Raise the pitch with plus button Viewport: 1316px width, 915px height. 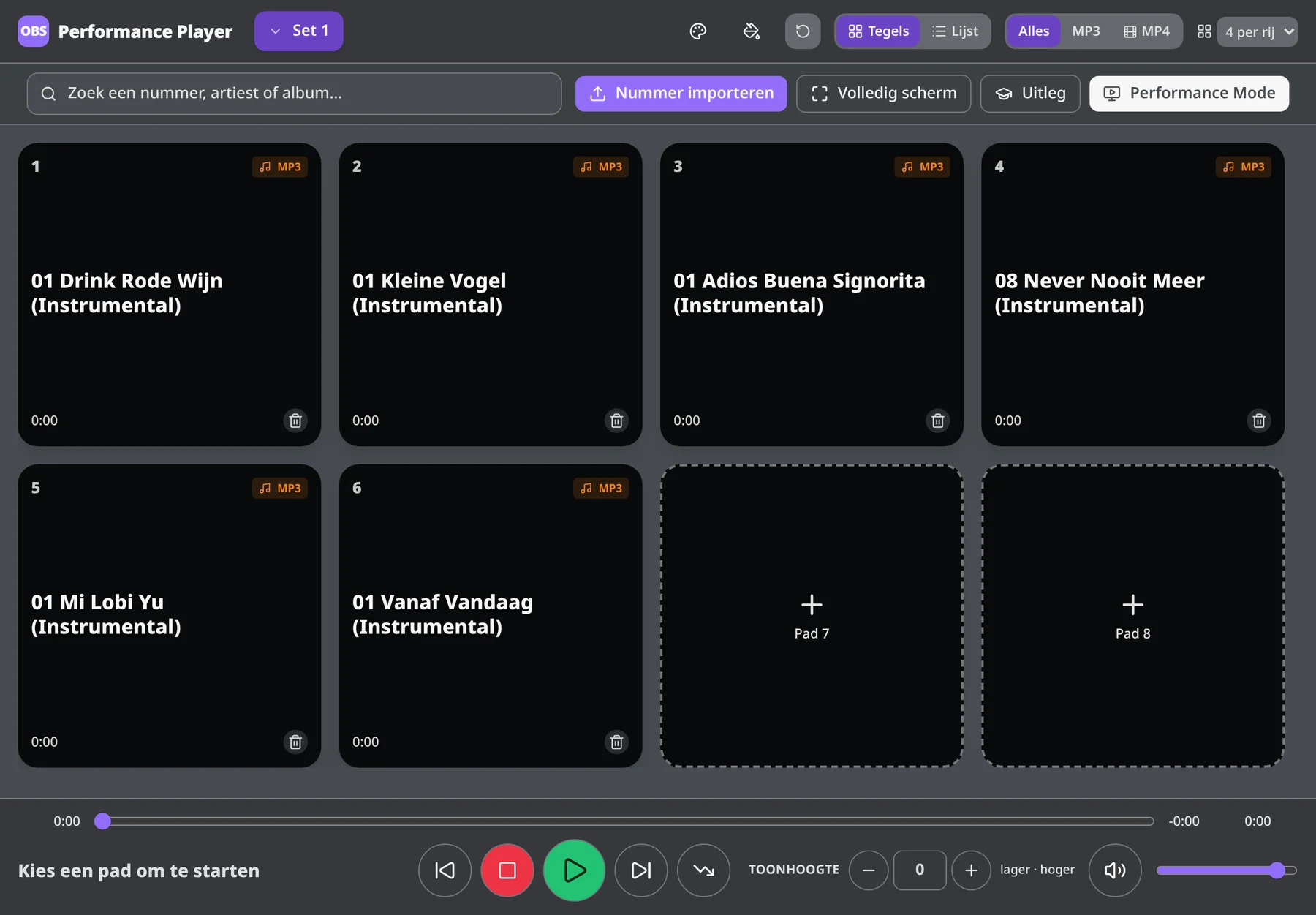coord(971,870)
